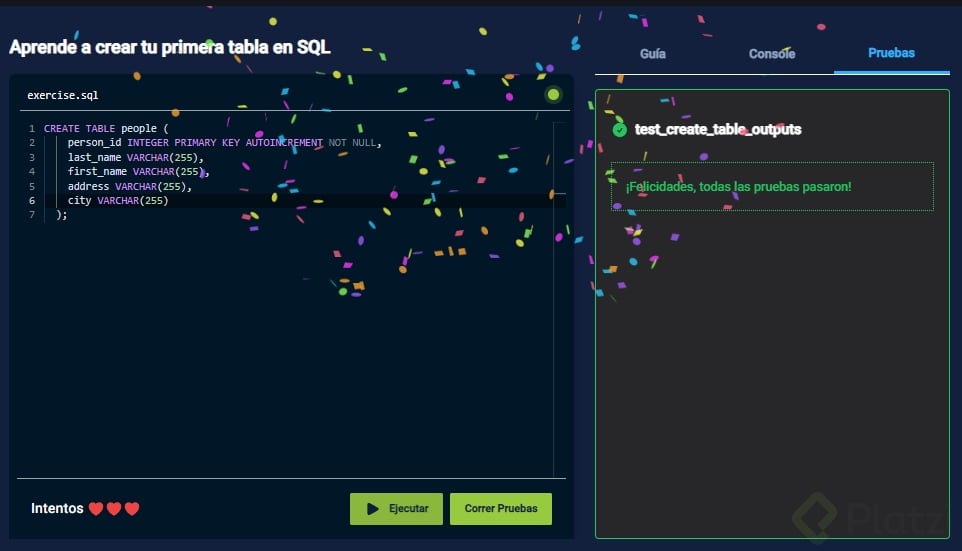Click the person_id line of code
The image size is (962, 551).
click(x=225, y=143)
